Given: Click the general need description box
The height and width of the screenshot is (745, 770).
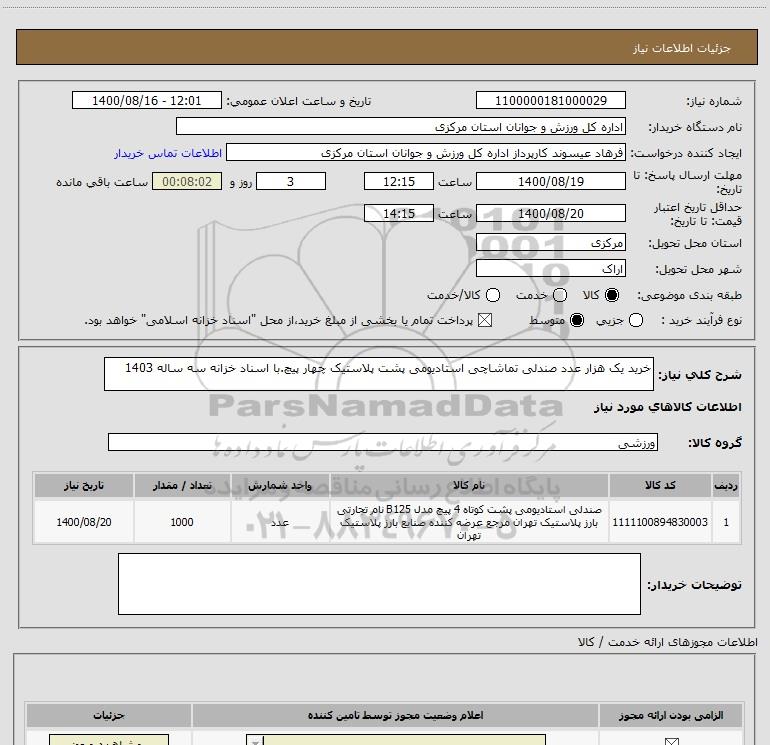Looking at the screenshot, I should [379, 374].
